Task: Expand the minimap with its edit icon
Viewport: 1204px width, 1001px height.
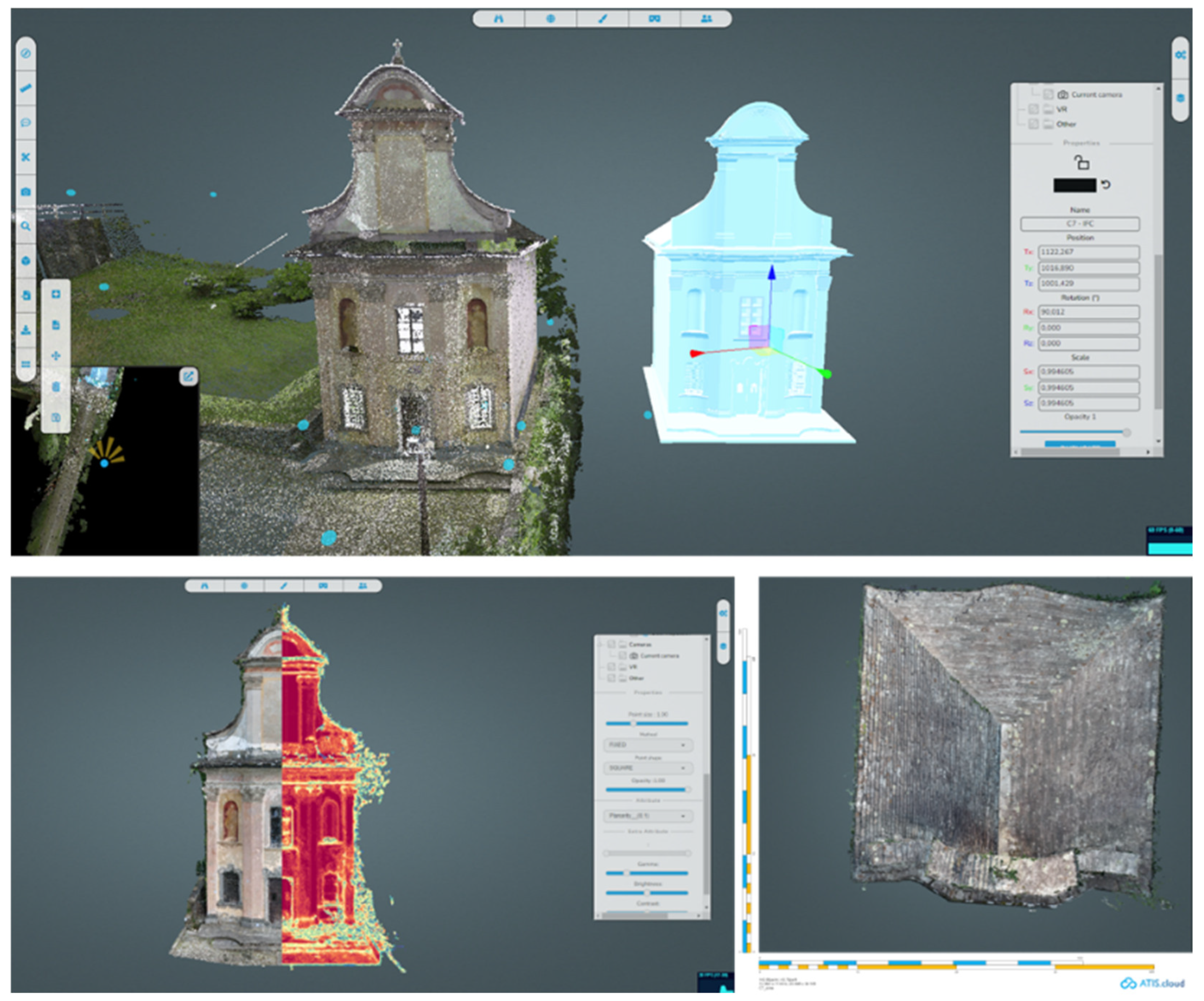Action: 188,376
